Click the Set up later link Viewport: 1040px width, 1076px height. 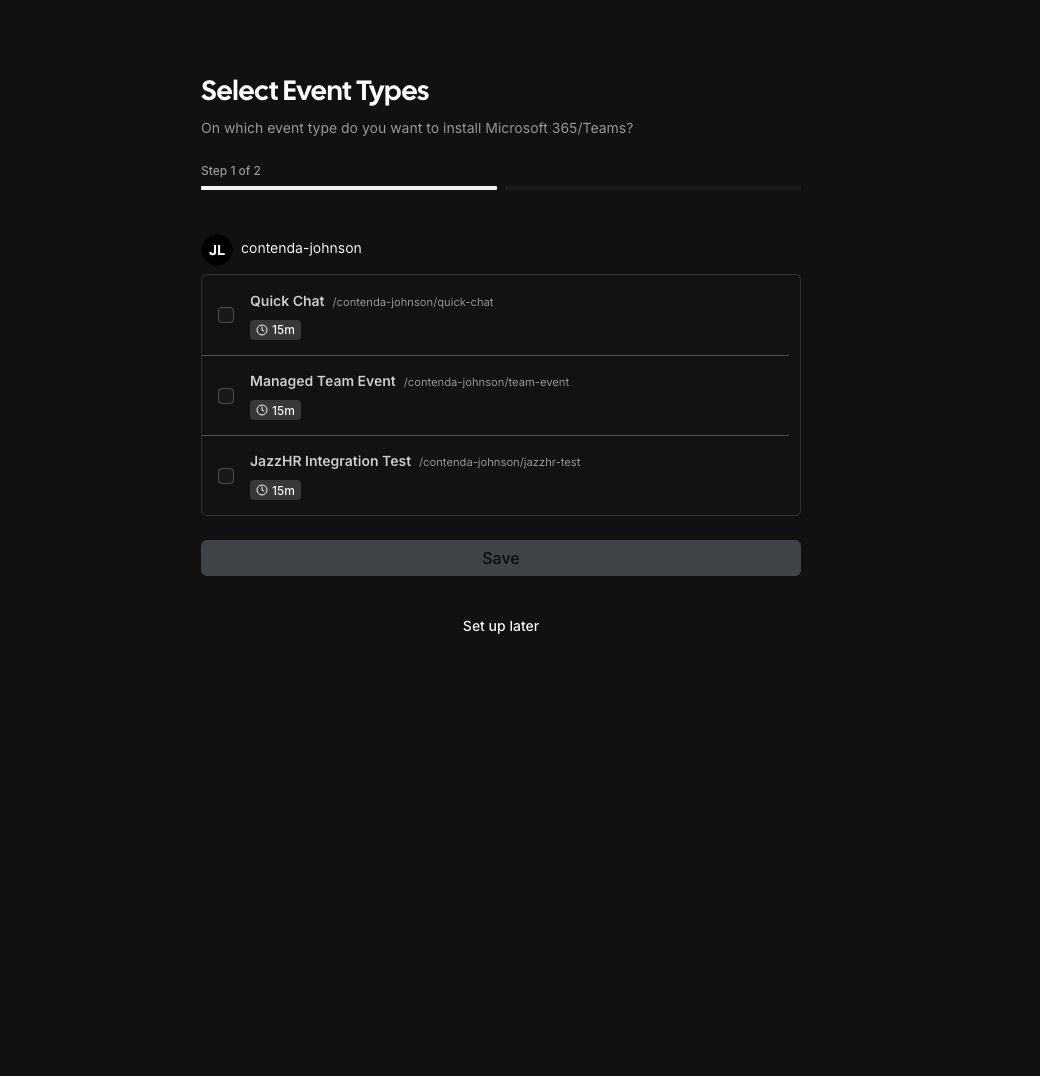coord(500,625)
